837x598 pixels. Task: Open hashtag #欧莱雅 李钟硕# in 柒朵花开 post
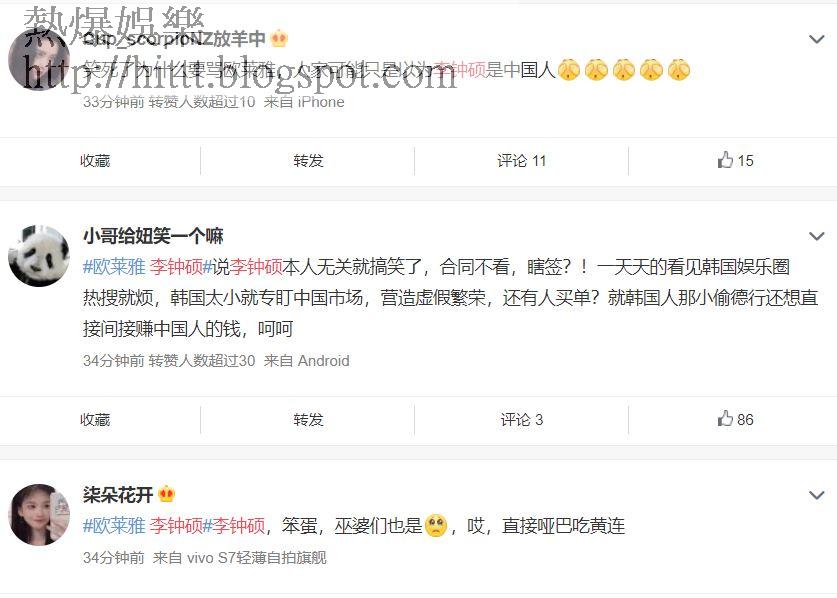point(147,526)
